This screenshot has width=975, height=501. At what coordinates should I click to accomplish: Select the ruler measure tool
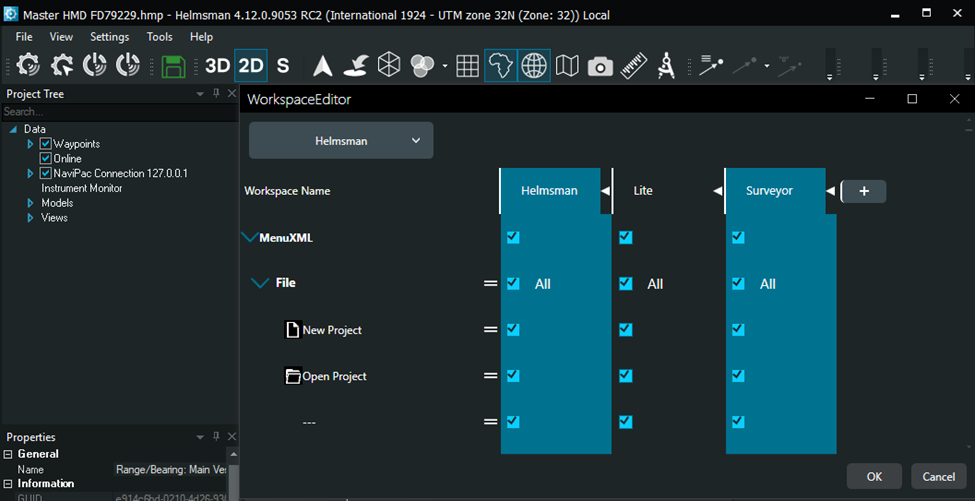pos(634,65)
